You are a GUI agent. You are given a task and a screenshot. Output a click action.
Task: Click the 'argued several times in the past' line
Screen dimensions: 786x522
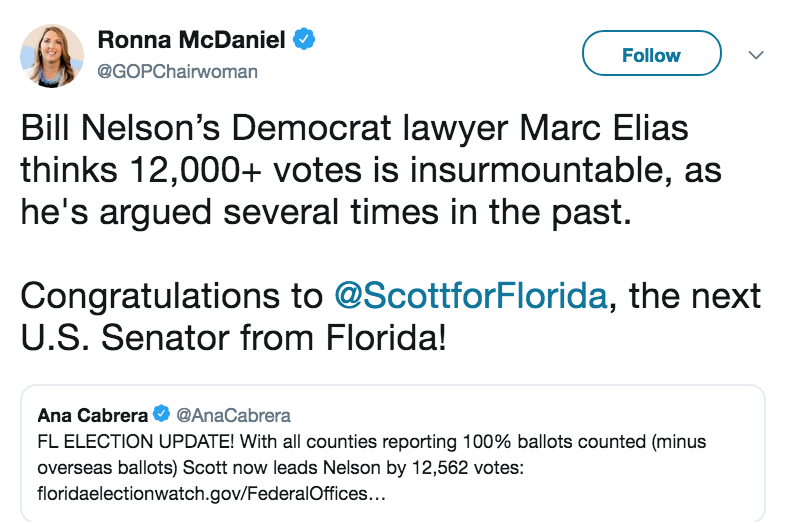pos(326,212)
